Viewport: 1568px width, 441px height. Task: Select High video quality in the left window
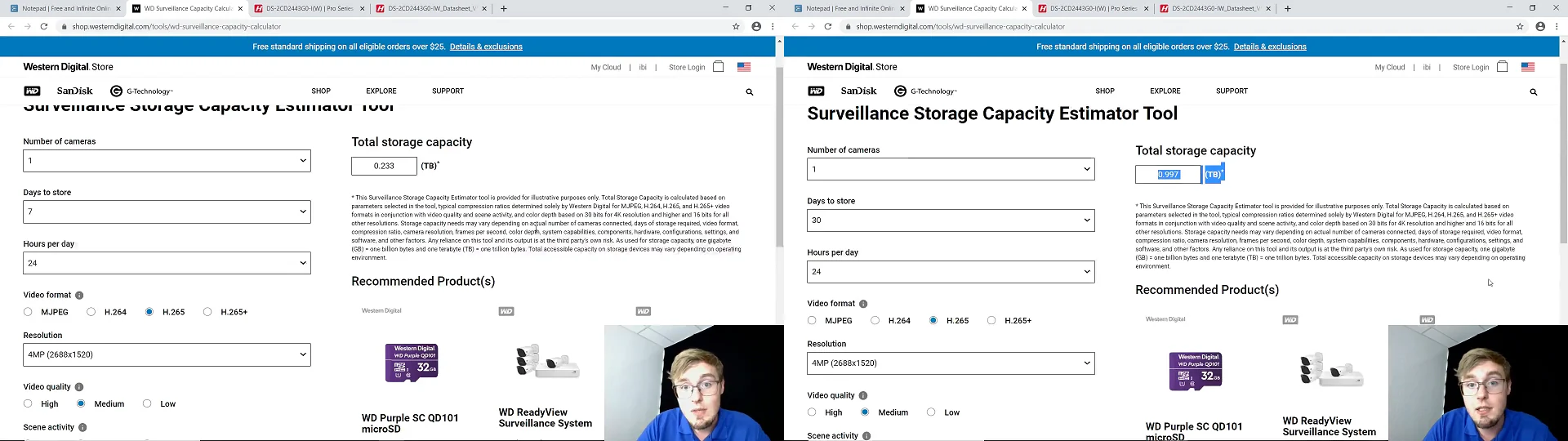click(28, 403)
